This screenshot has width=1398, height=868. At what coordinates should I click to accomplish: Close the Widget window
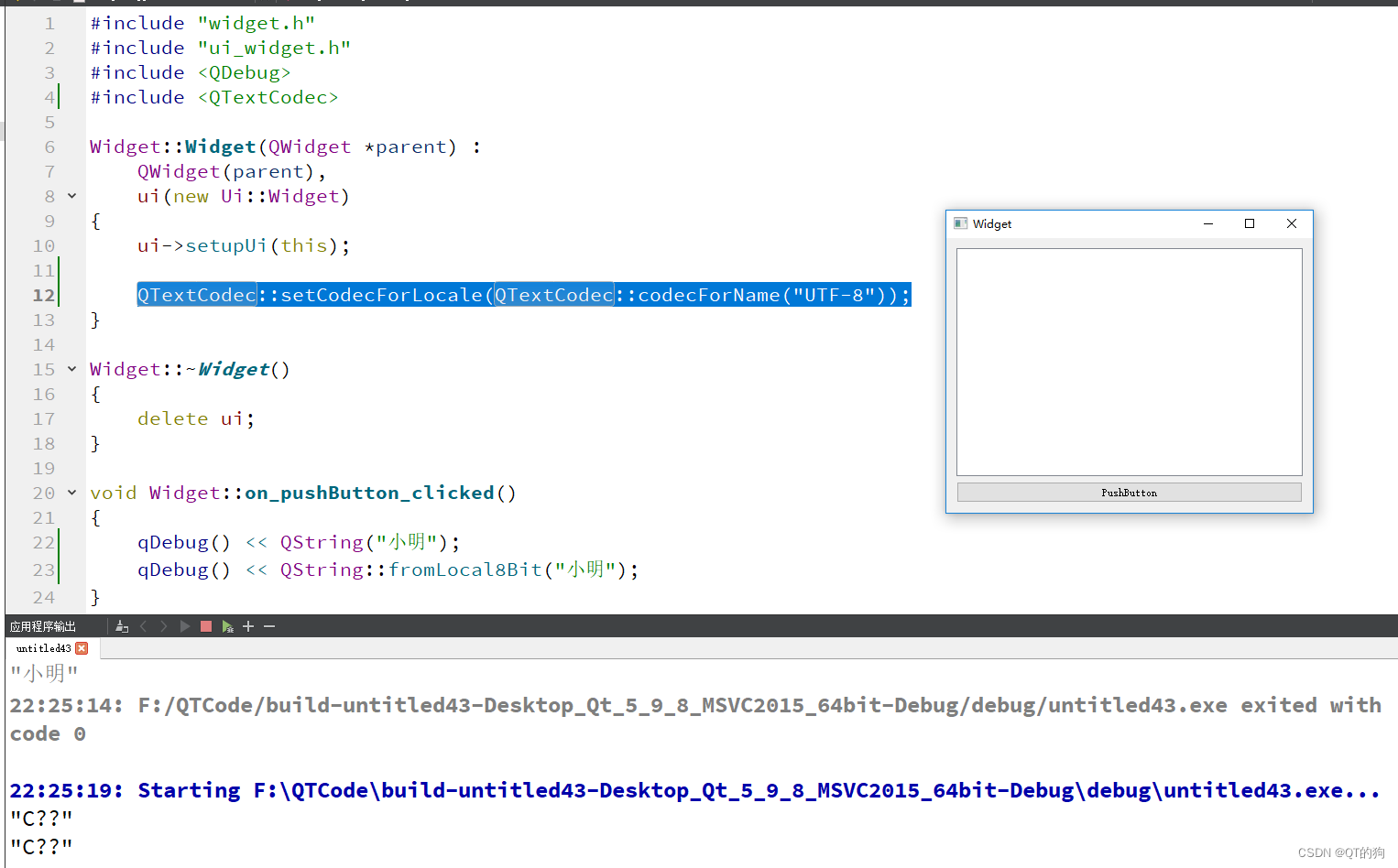pos(1292,223)
